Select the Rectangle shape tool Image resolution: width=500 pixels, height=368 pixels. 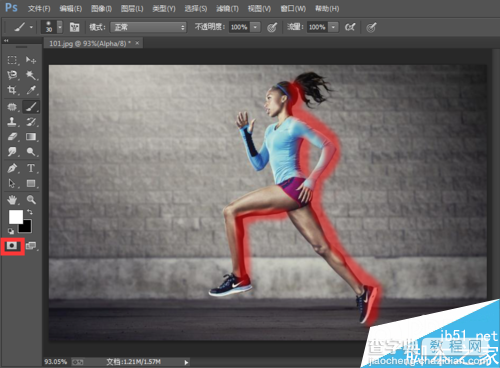[31, 183]
